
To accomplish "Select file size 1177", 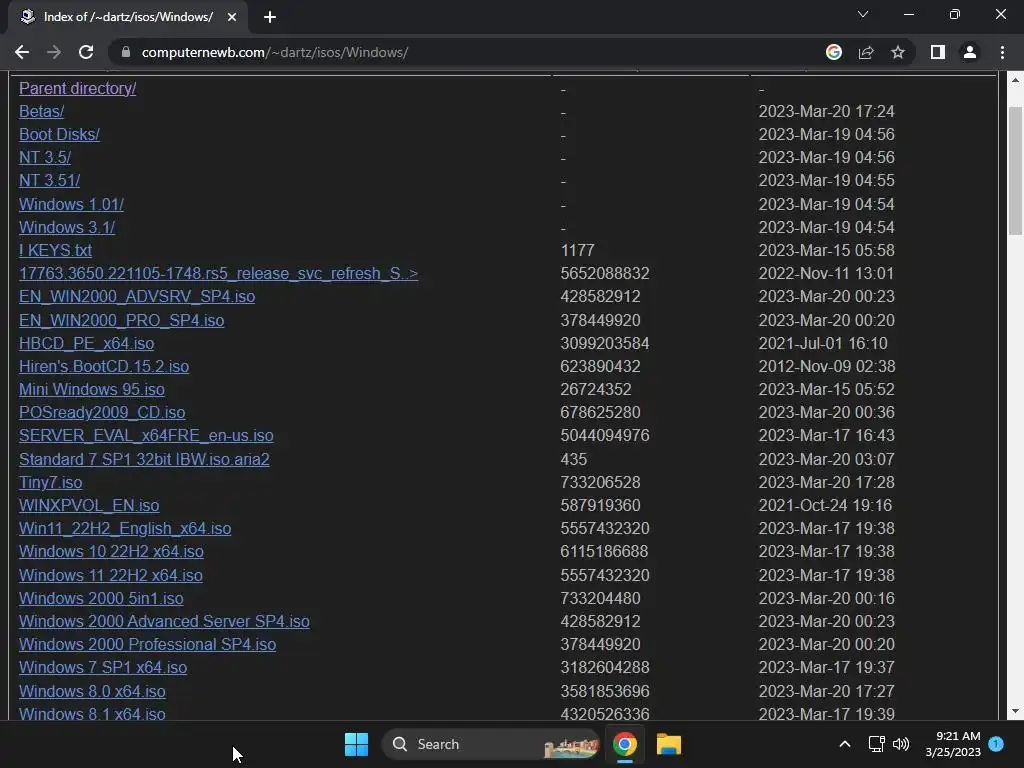I will 577,250.
